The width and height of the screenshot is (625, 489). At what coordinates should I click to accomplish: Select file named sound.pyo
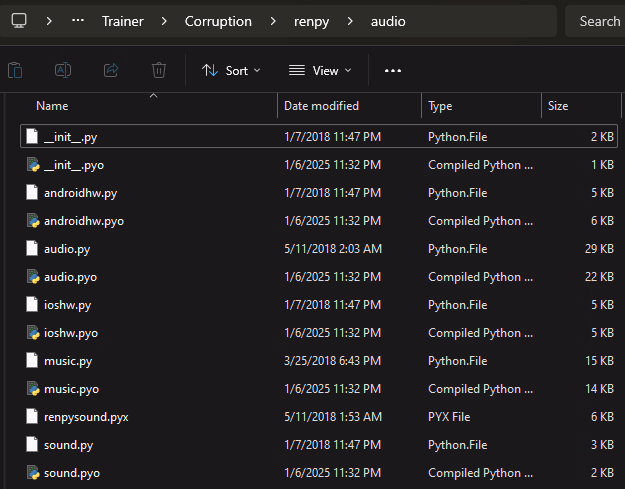point(72,473)
